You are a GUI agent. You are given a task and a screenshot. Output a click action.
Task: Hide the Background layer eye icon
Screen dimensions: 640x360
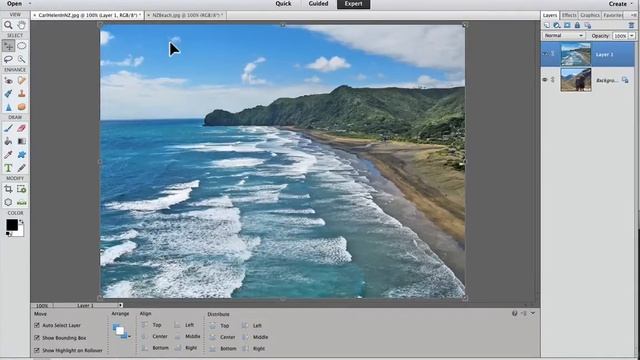pyautogui.click(x=545, y=80)
